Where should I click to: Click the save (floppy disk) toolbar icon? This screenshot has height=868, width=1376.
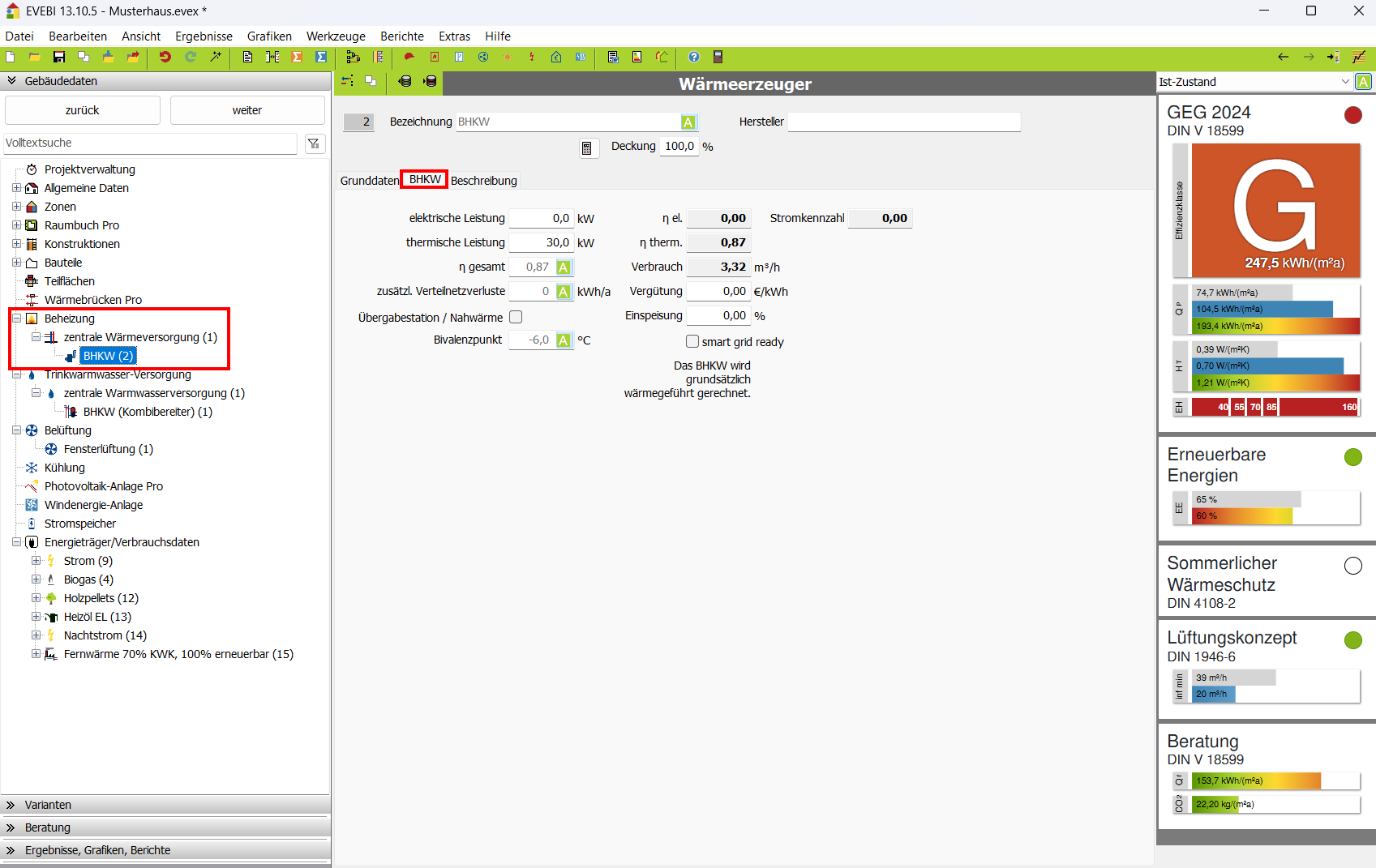coord(58,57)
